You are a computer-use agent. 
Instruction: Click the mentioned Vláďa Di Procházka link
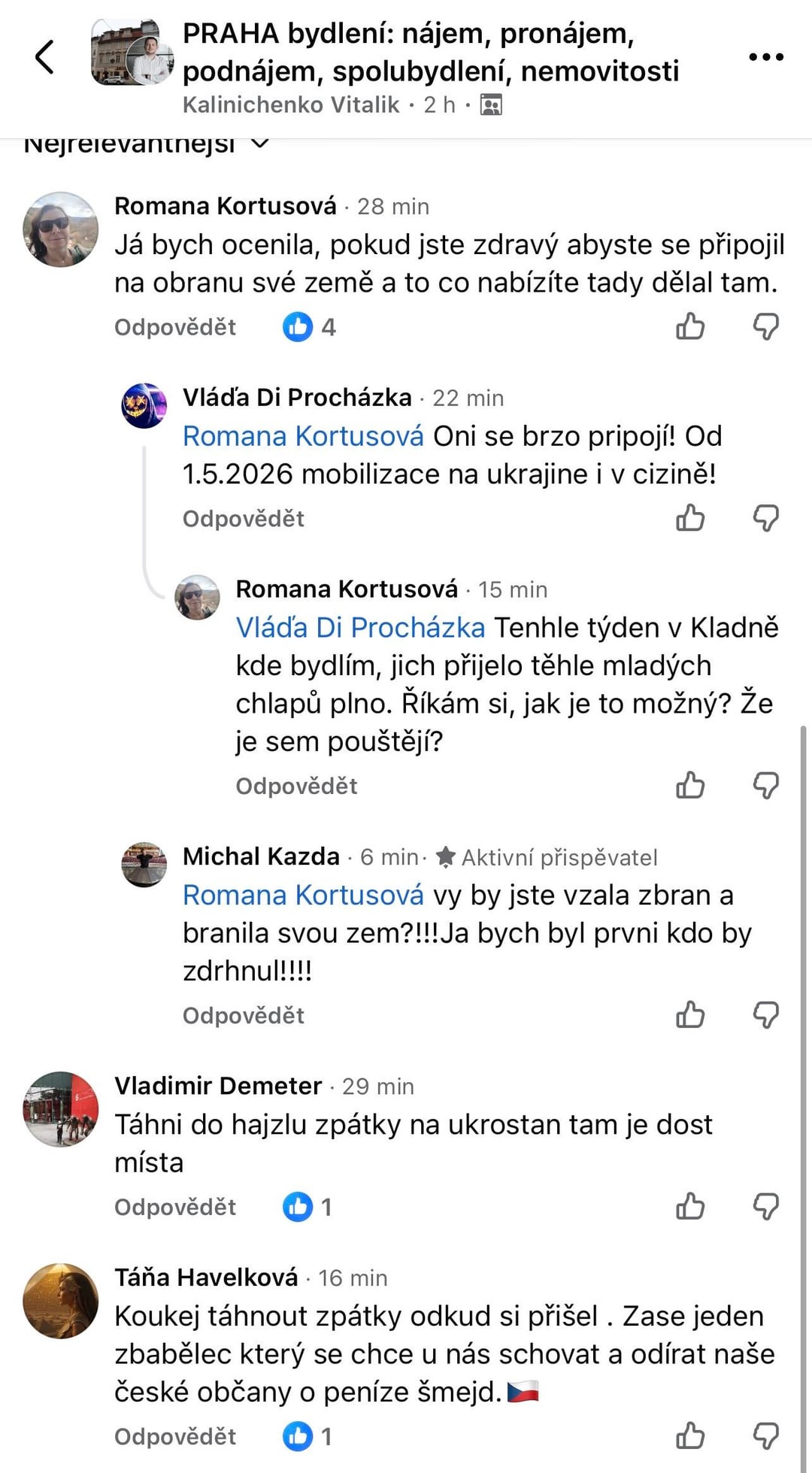(360, 628)
